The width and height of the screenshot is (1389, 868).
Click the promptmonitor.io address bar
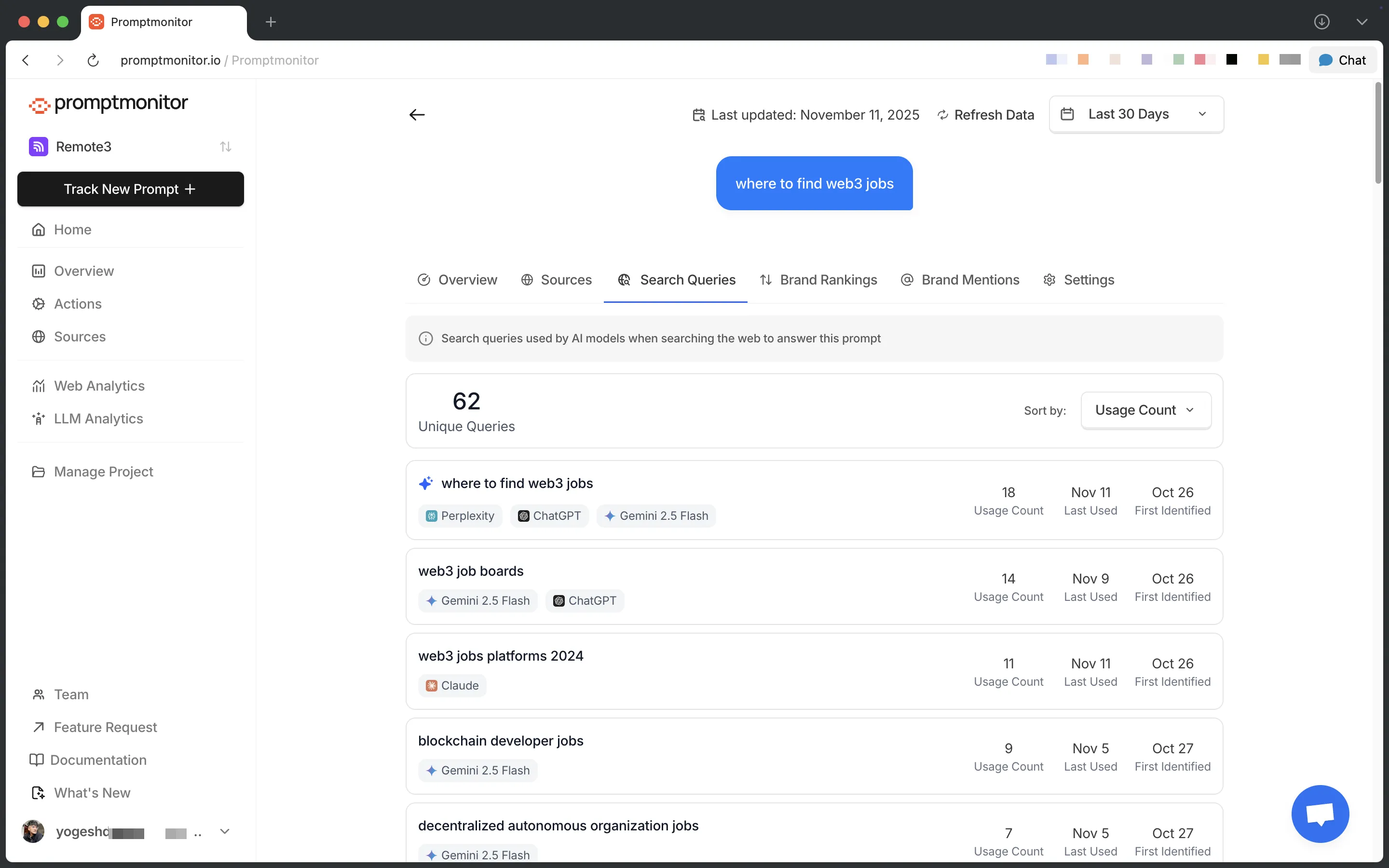(170, 60)
